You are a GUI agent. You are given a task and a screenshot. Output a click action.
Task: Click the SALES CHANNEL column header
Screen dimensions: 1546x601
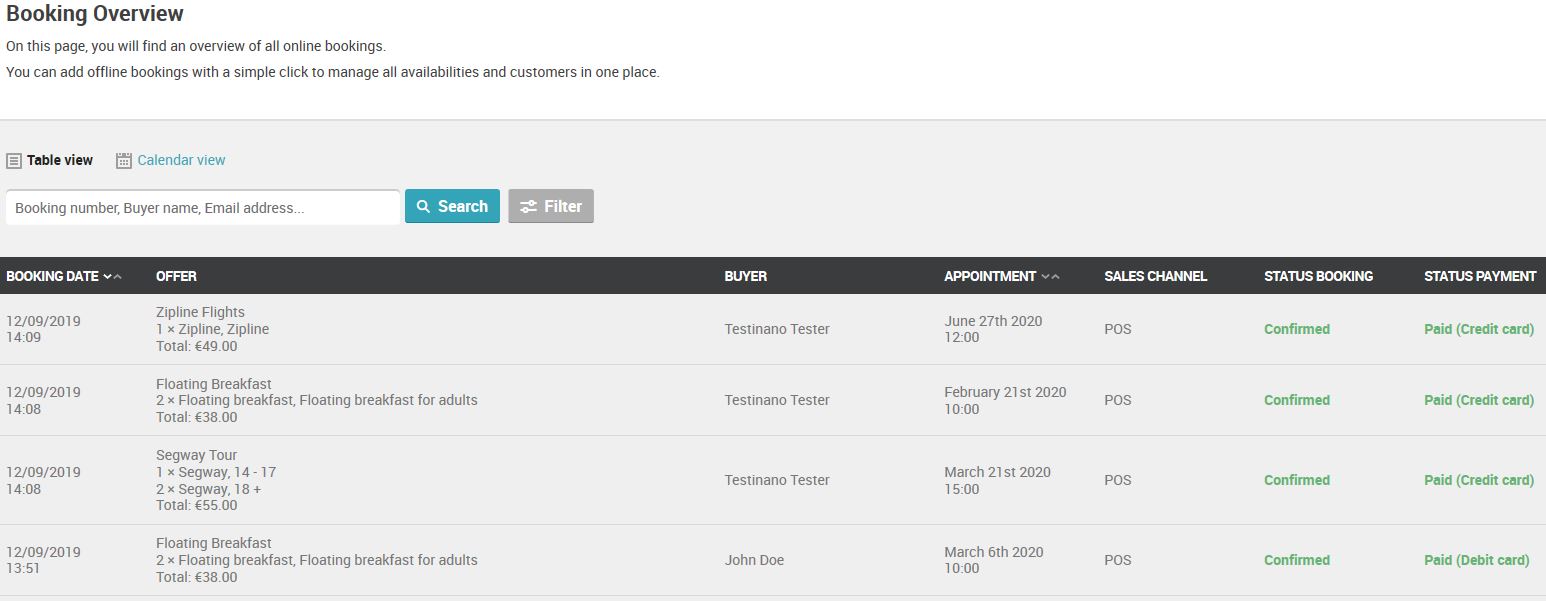tap(1156, 276)
